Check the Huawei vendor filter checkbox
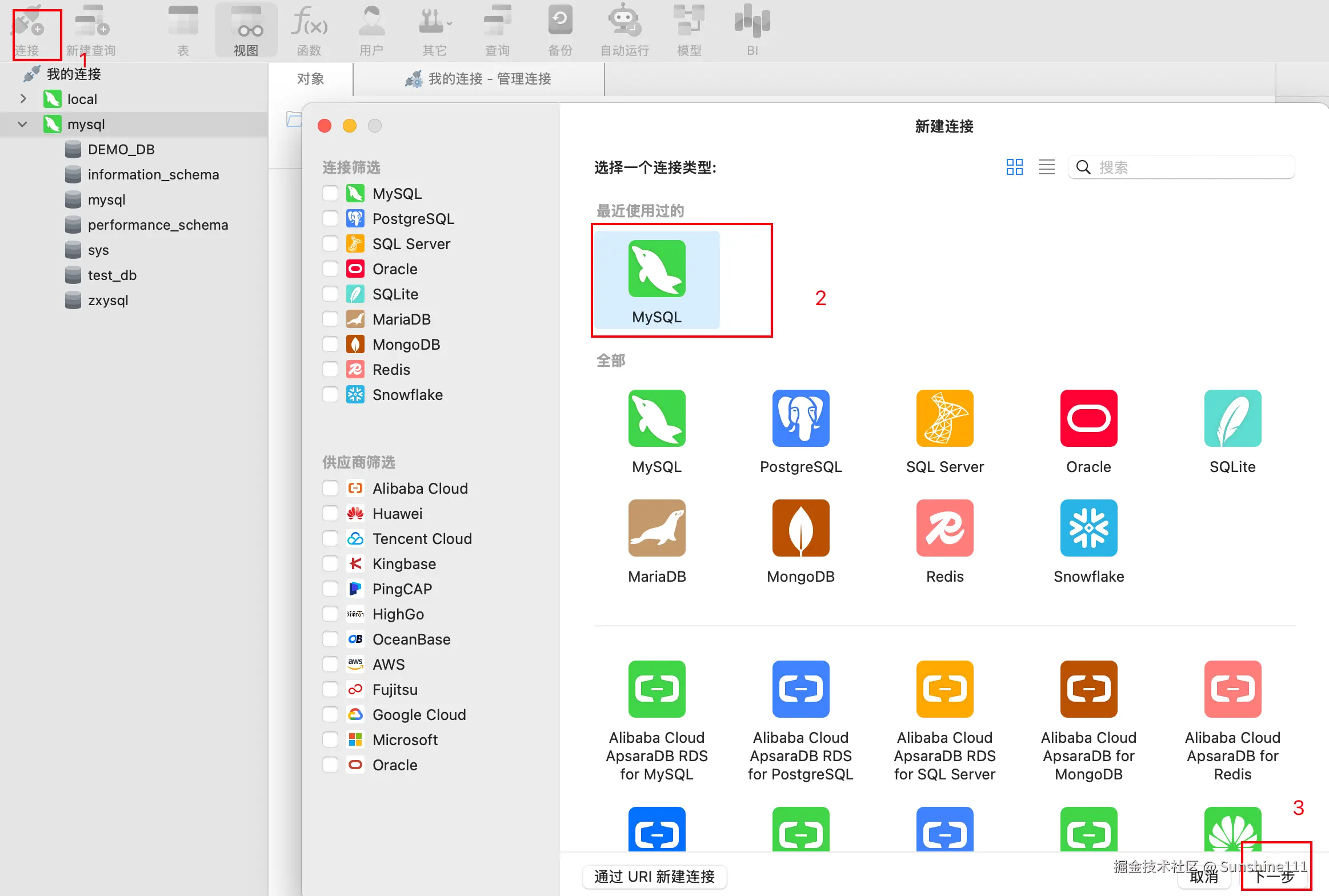The height and width of the screenshot is (896, 1329). [330, 514]
